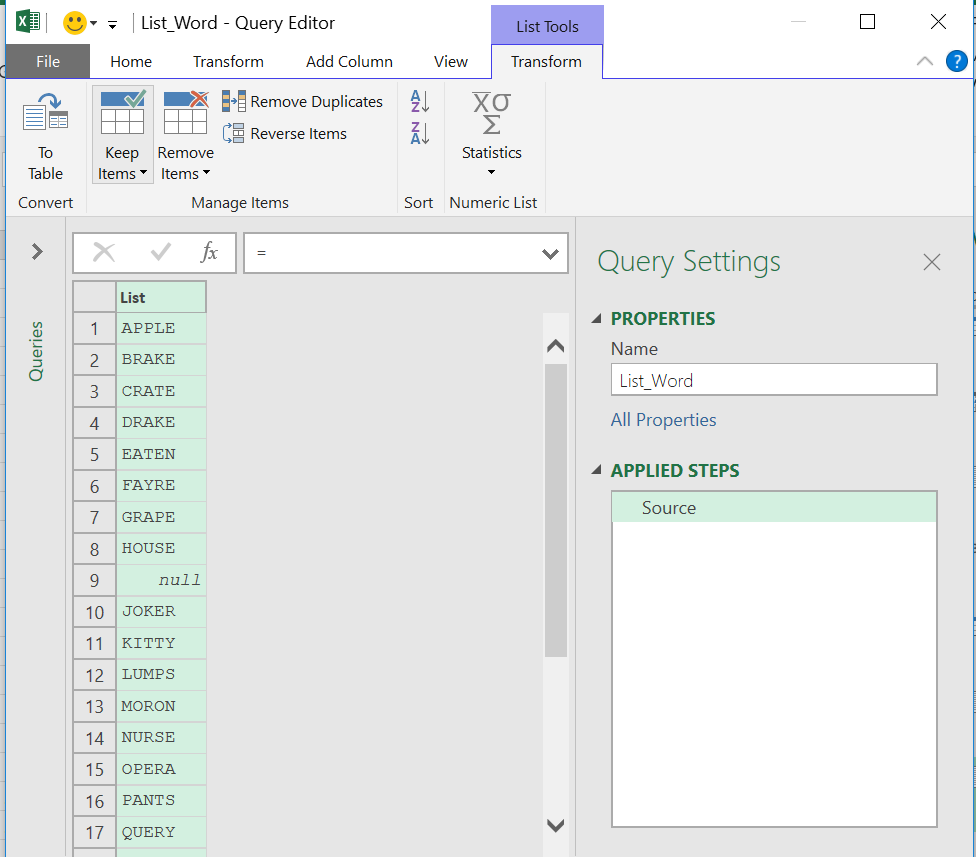Image resolution: width=976 pixels, height=857 pixels.
Task: Select the CRATE list item
Action: [161, 391]
